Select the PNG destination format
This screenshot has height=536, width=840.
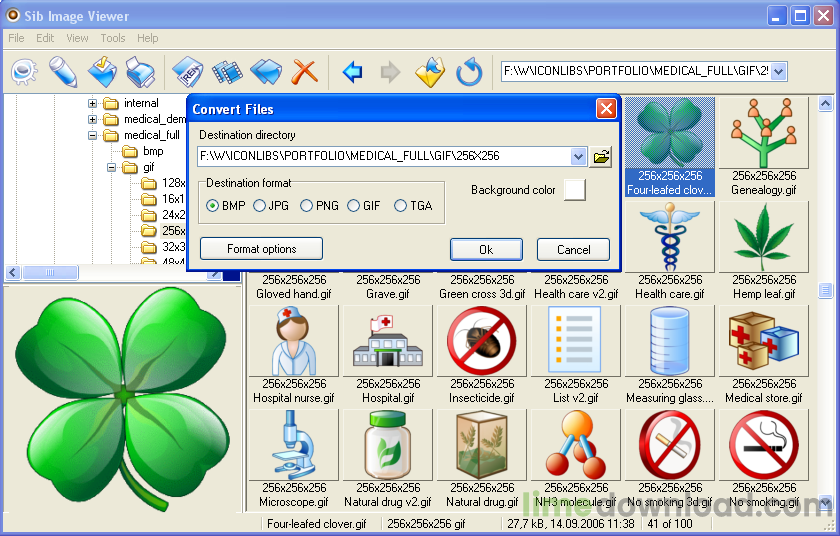pyautogui.click(x=307, y=206)
